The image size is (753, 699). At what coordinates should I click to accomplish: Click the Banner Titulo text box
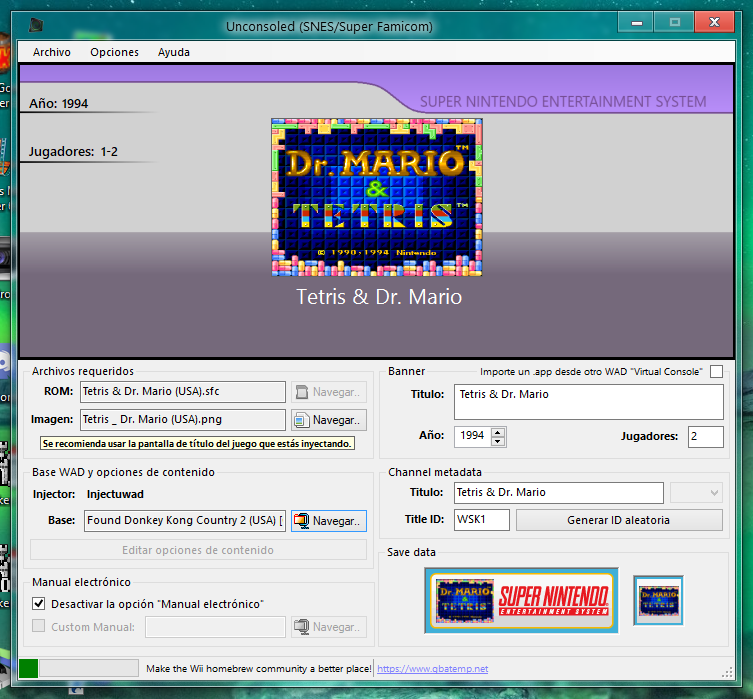coord(589,402)
